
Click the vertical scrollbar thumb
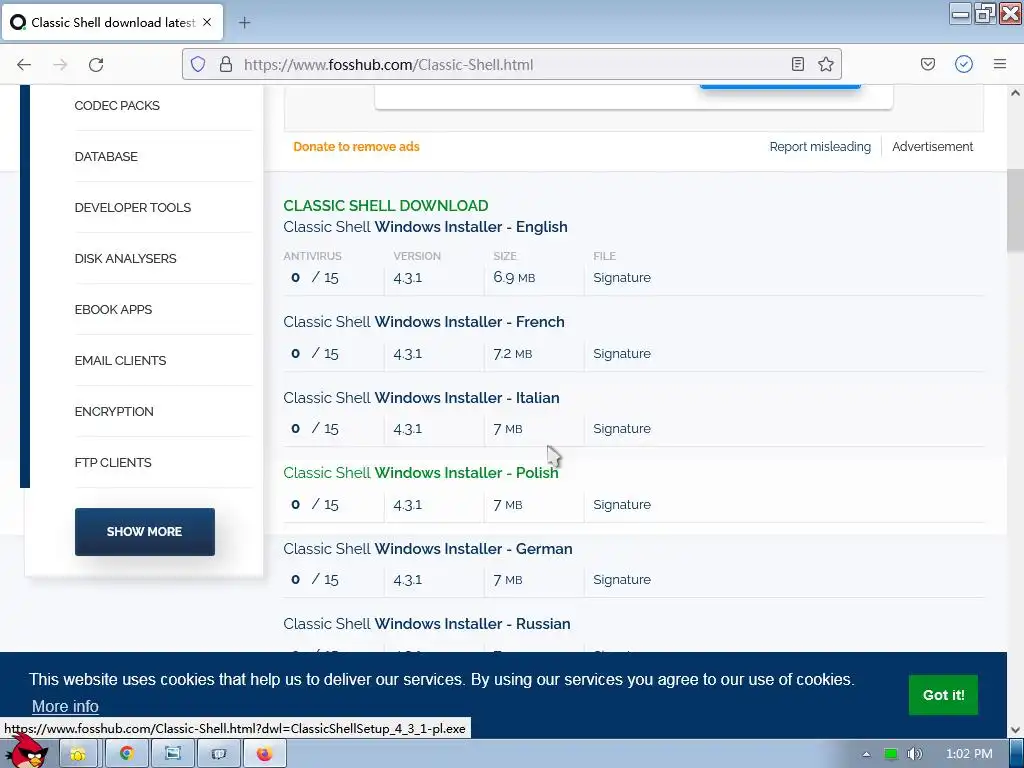coord(1015,210)
